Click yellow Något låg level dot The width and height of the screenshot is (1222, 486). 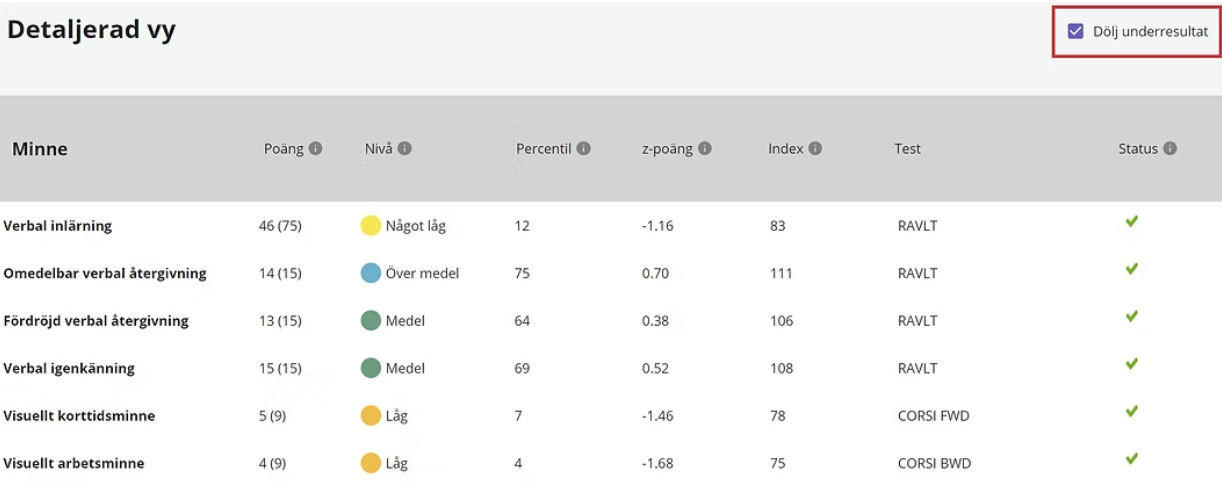tap(370, 226)
